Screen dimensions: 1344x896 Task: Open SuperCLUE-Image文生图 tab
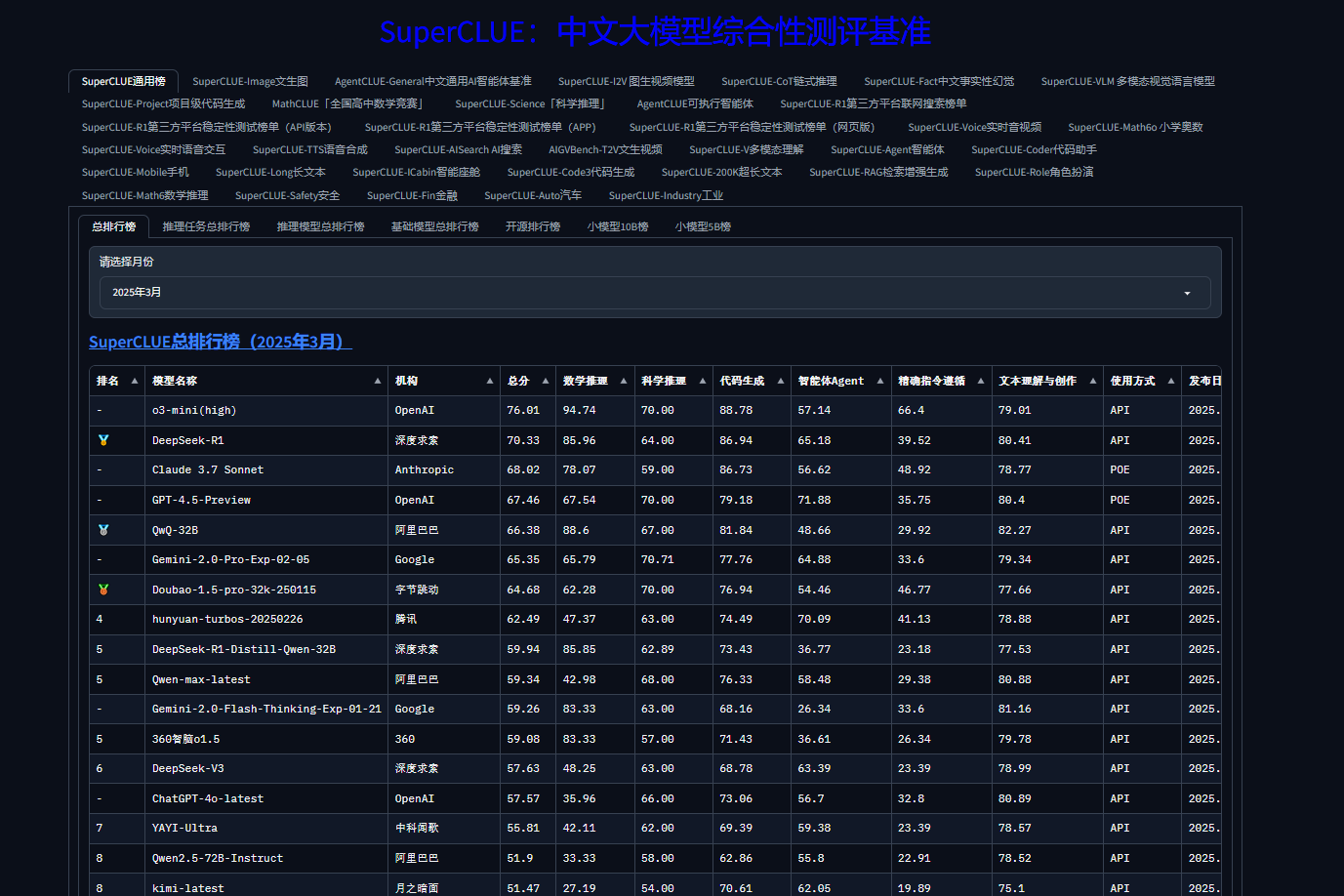(x=250, y=81)
